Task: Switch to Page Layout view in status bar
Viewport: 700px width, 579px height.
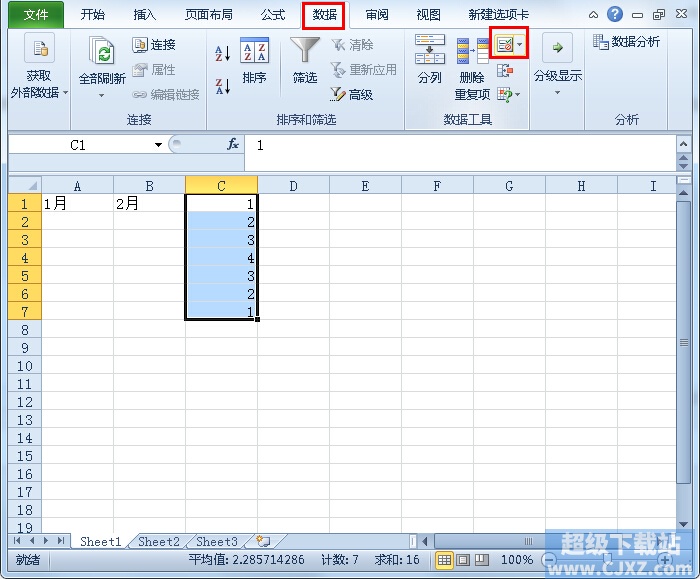Action: point(462,560)
